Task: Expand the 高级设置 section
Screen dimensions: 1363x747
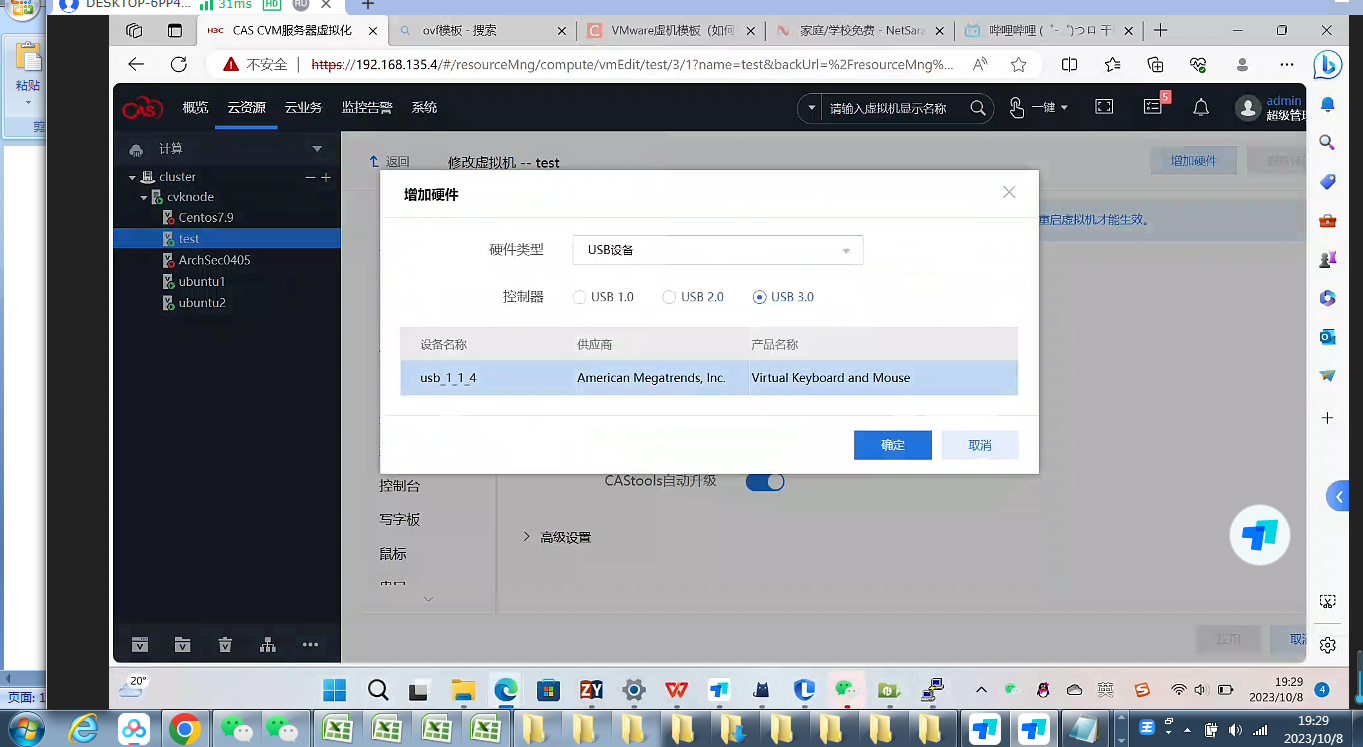Action: (557, 537)
